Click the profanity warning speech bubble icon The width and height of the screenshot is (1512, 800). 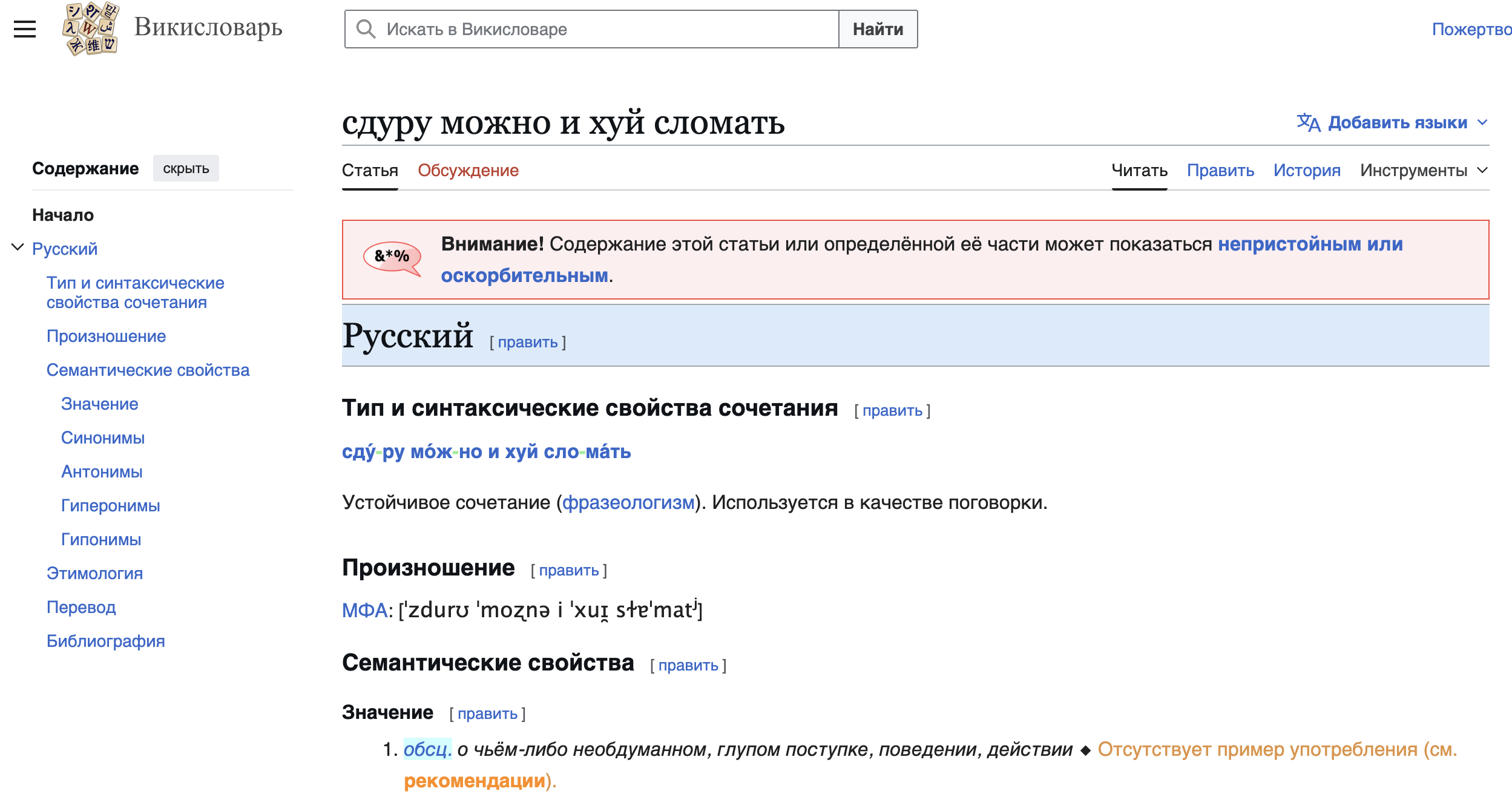[392, 258]
